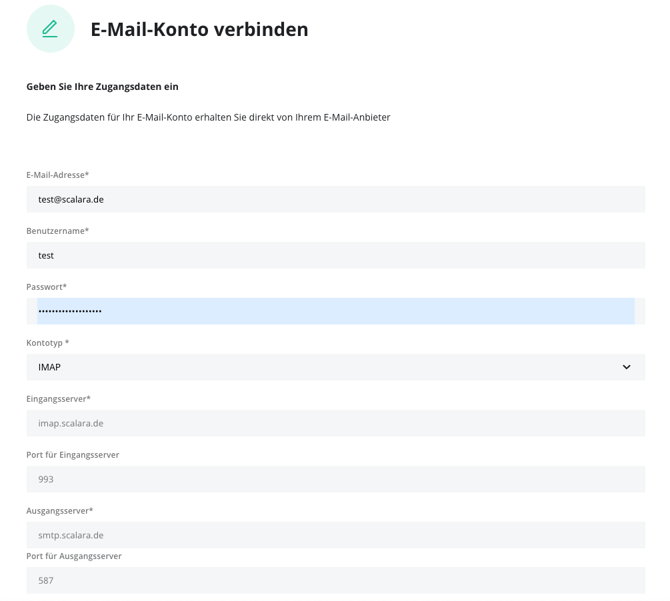This screenshot has width=670, height=601.
Task: Click the Port für Ausgangsserver field
Action: 335,580
